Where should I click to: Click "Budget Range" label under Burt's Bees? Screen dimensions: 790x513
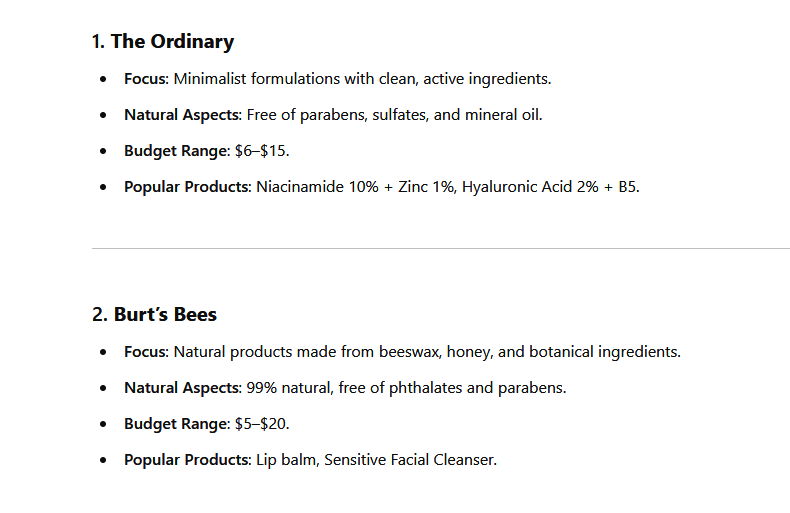click(x=176, y=424)
